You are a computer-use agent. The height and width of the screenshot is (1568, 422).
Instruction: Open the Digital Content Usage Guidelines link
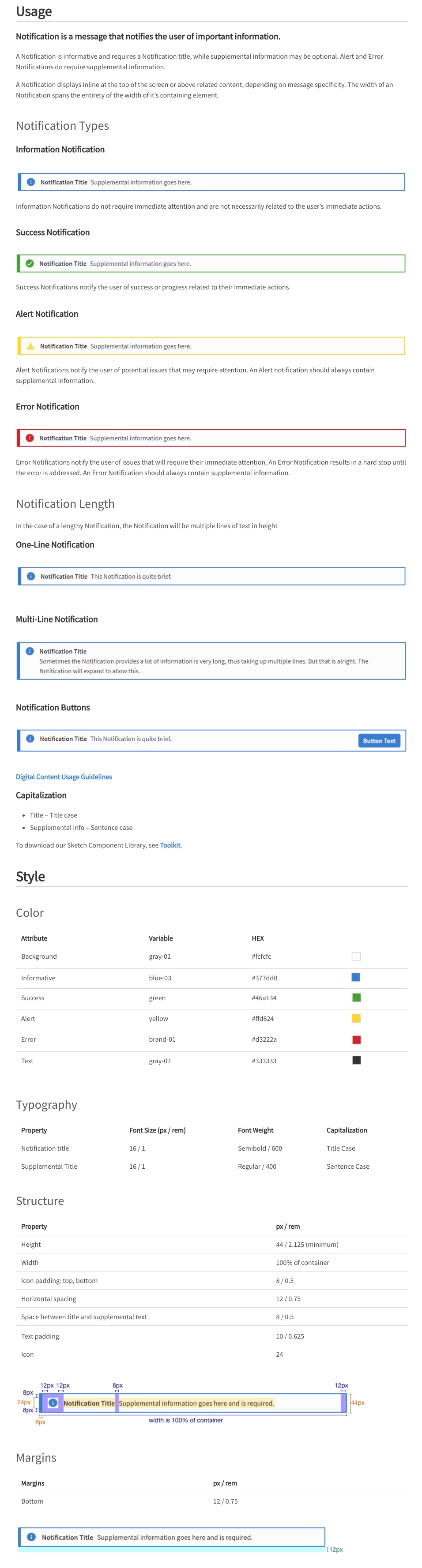[x=64, y=776]
